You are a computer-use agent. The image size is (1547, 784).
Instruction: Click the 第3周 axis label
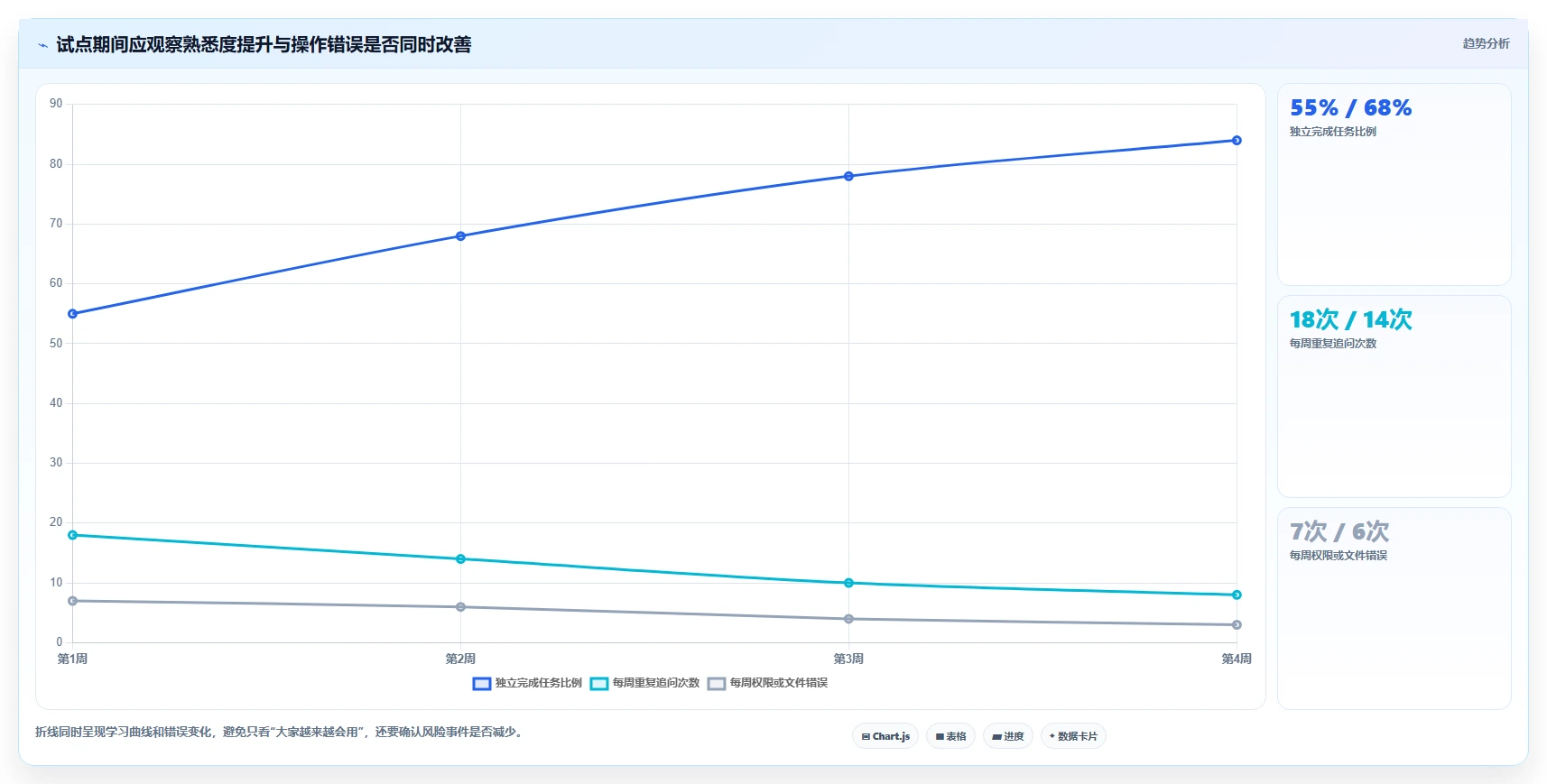point(848,659)
